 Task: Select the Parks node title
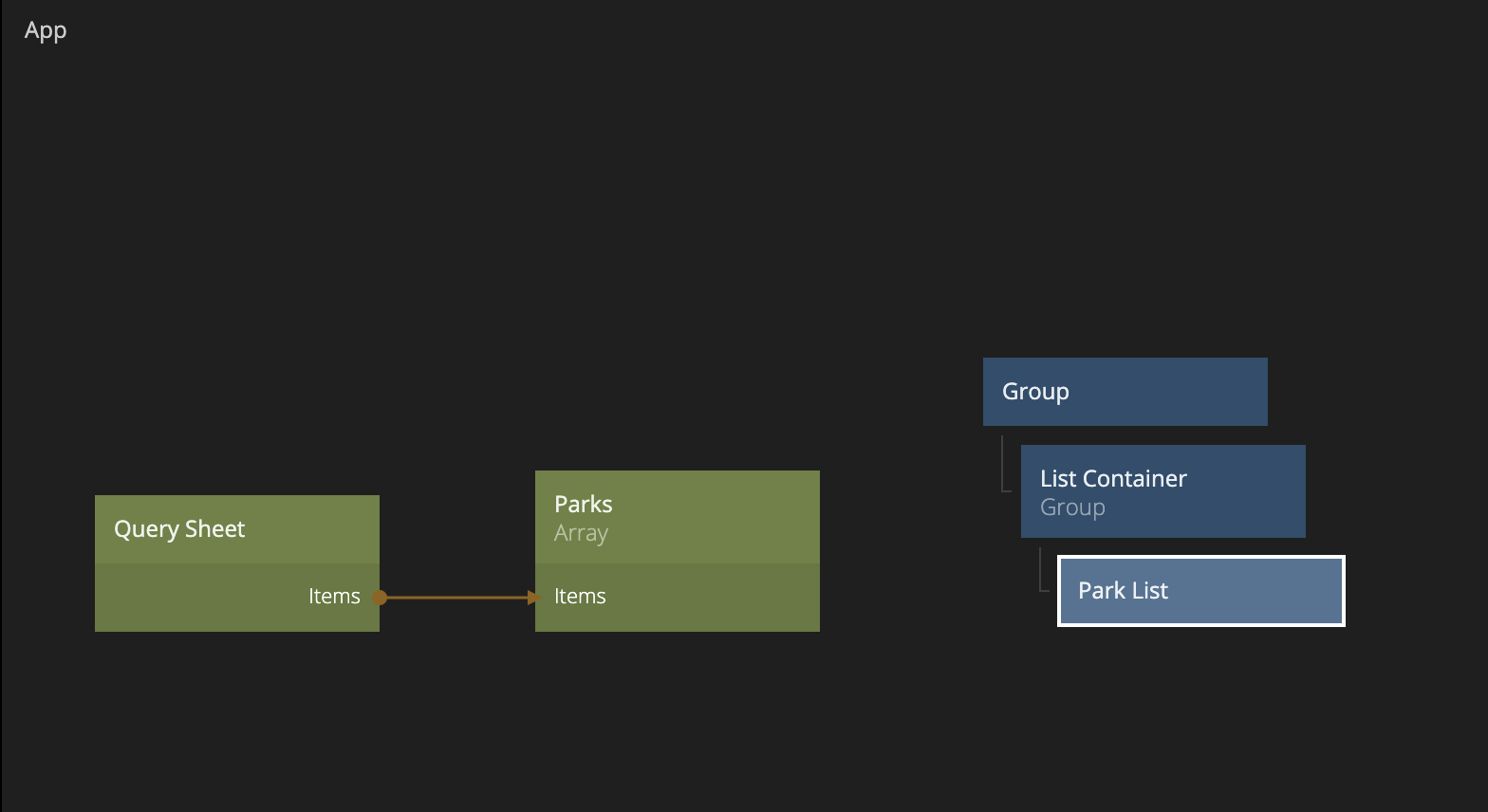584,504
